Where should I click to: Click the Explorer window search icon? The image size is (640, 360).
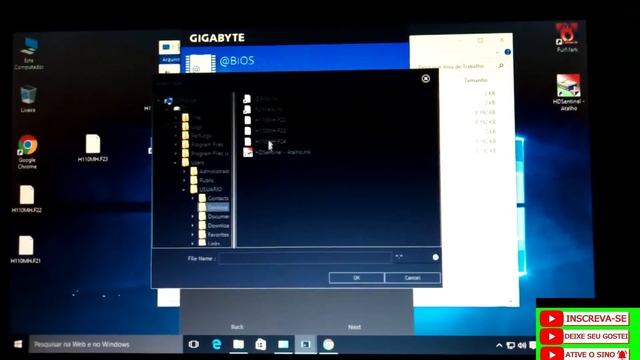501,66
